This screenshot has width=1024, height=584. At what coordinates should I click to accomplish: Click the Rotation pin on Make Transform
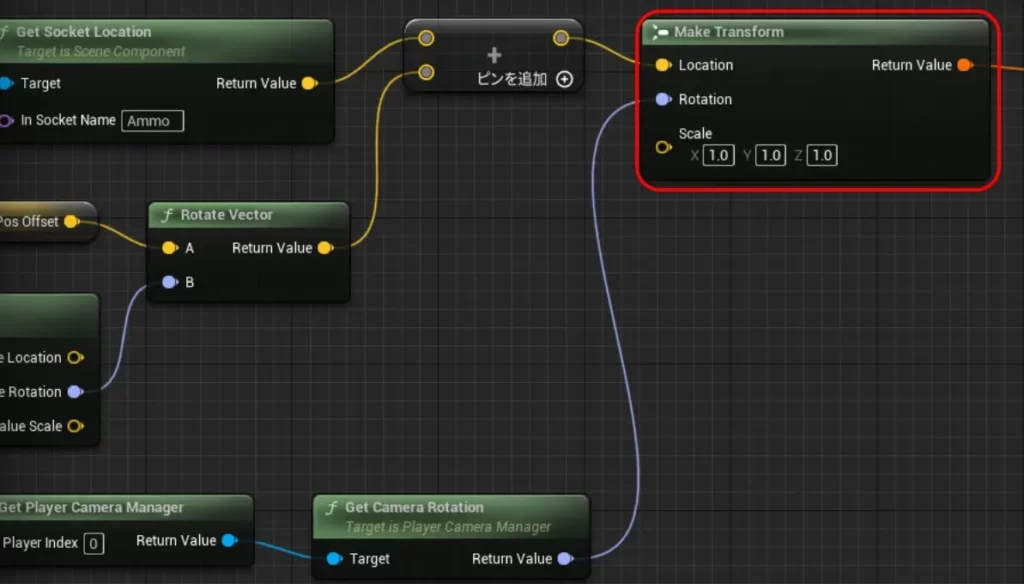[662, 100]
